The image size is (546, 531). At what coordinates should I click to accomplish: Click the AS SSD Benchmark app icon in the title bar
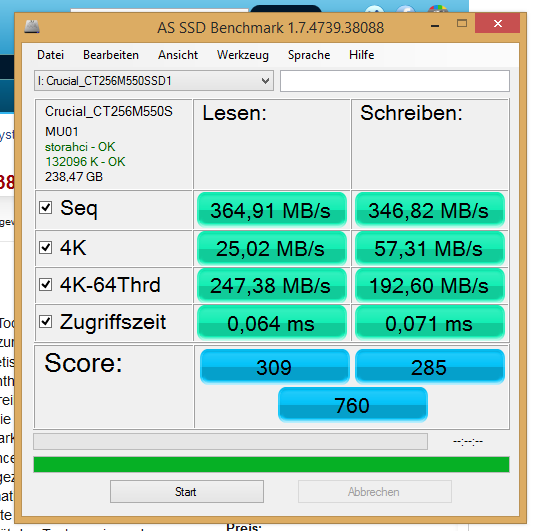point(32,27)
